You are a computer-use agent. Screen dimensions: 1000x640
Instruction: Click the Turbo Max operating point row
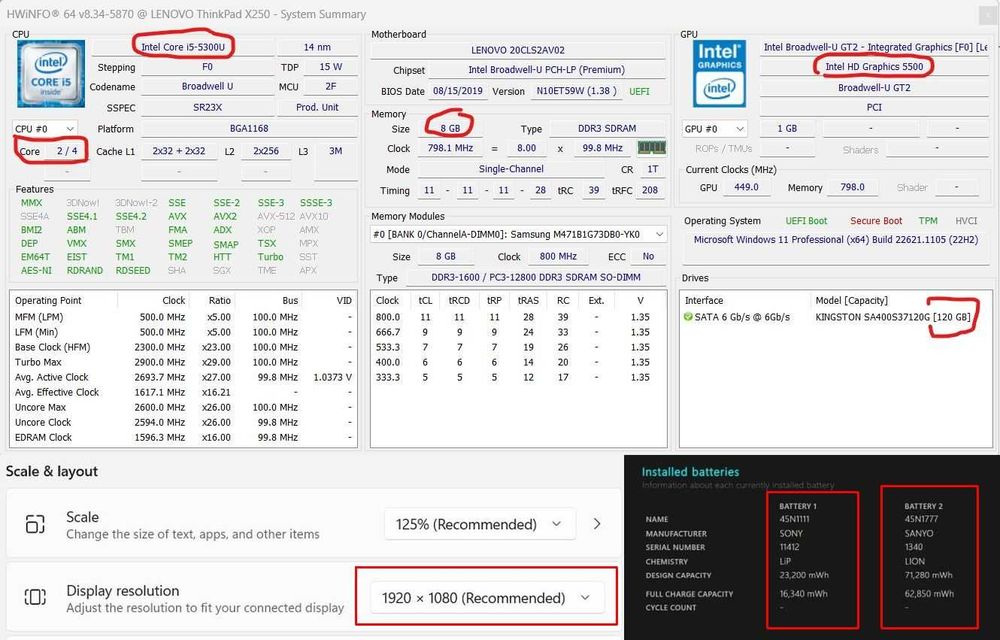tap(183, 362)
